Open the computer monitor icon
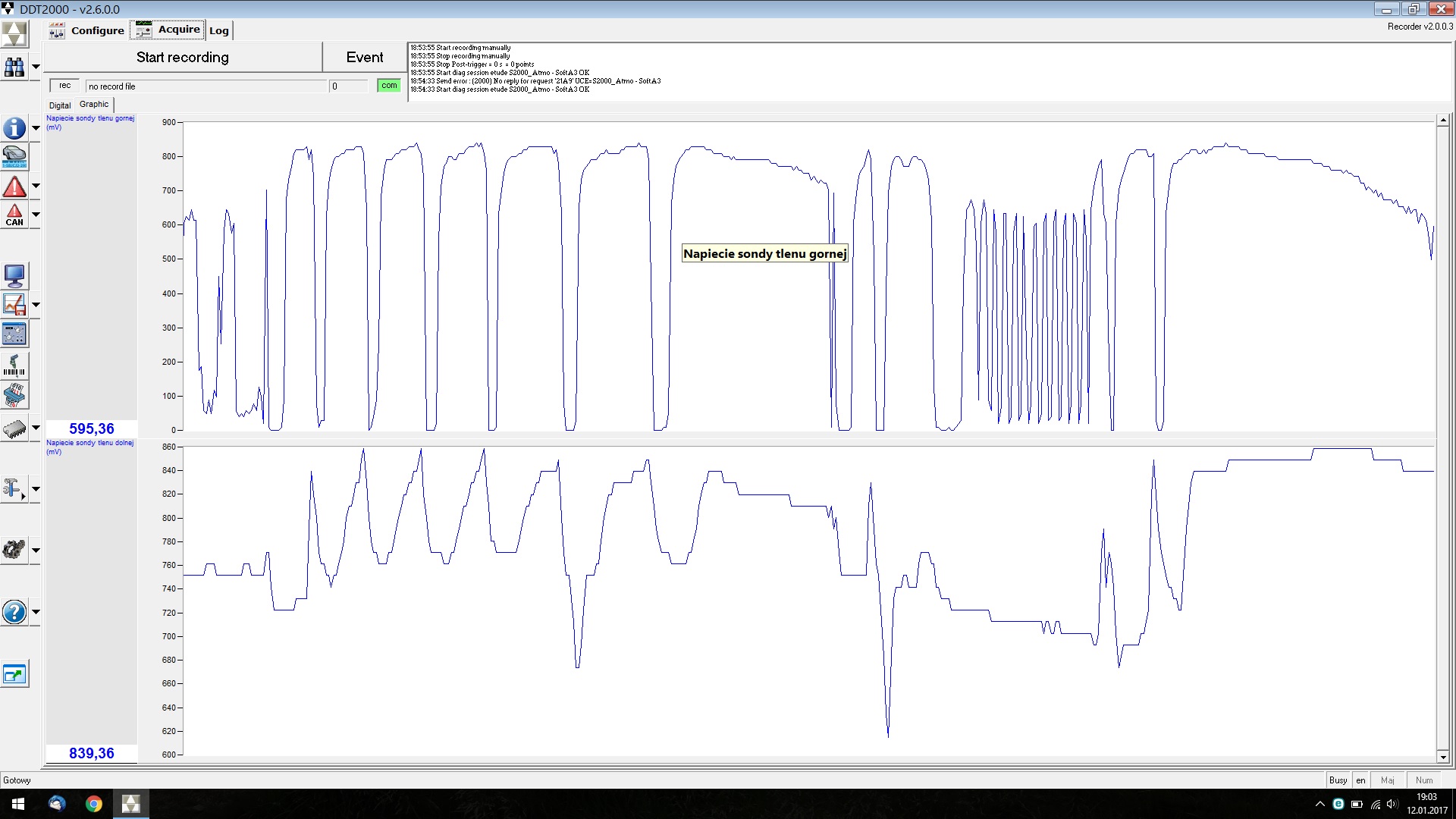 coord(14,275)
